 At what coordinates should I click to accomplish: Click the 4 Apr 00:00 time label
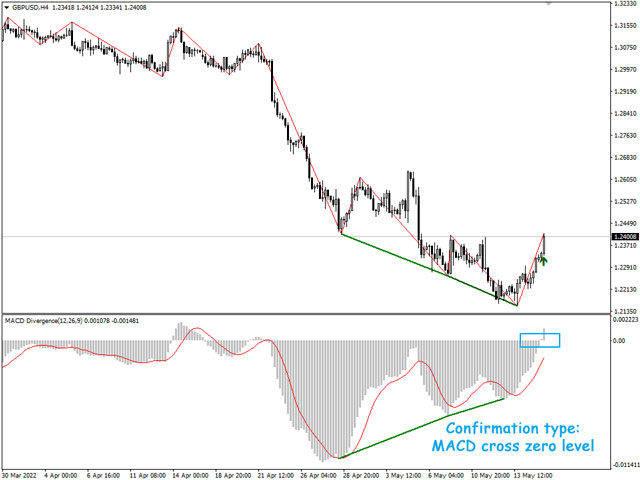[x=60, y=476]
